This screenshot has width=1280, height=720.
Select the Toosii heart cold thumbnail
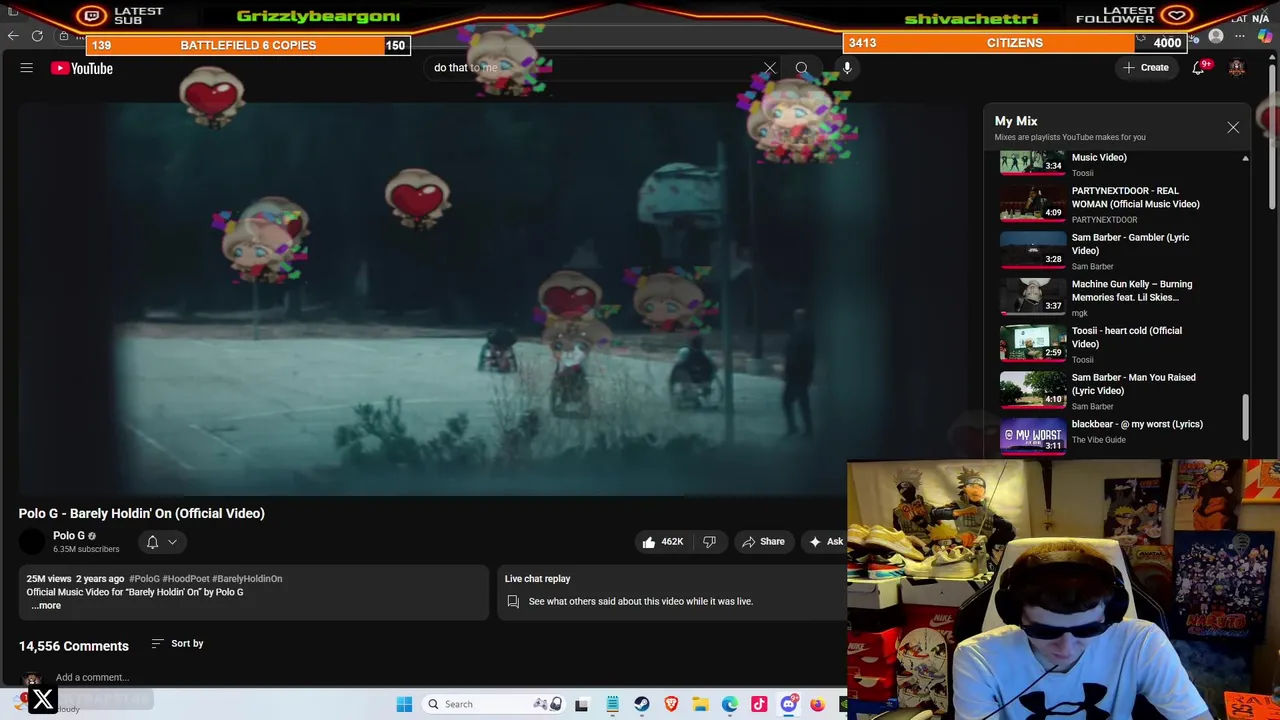pyautogui.click(x=1033, y=343)
